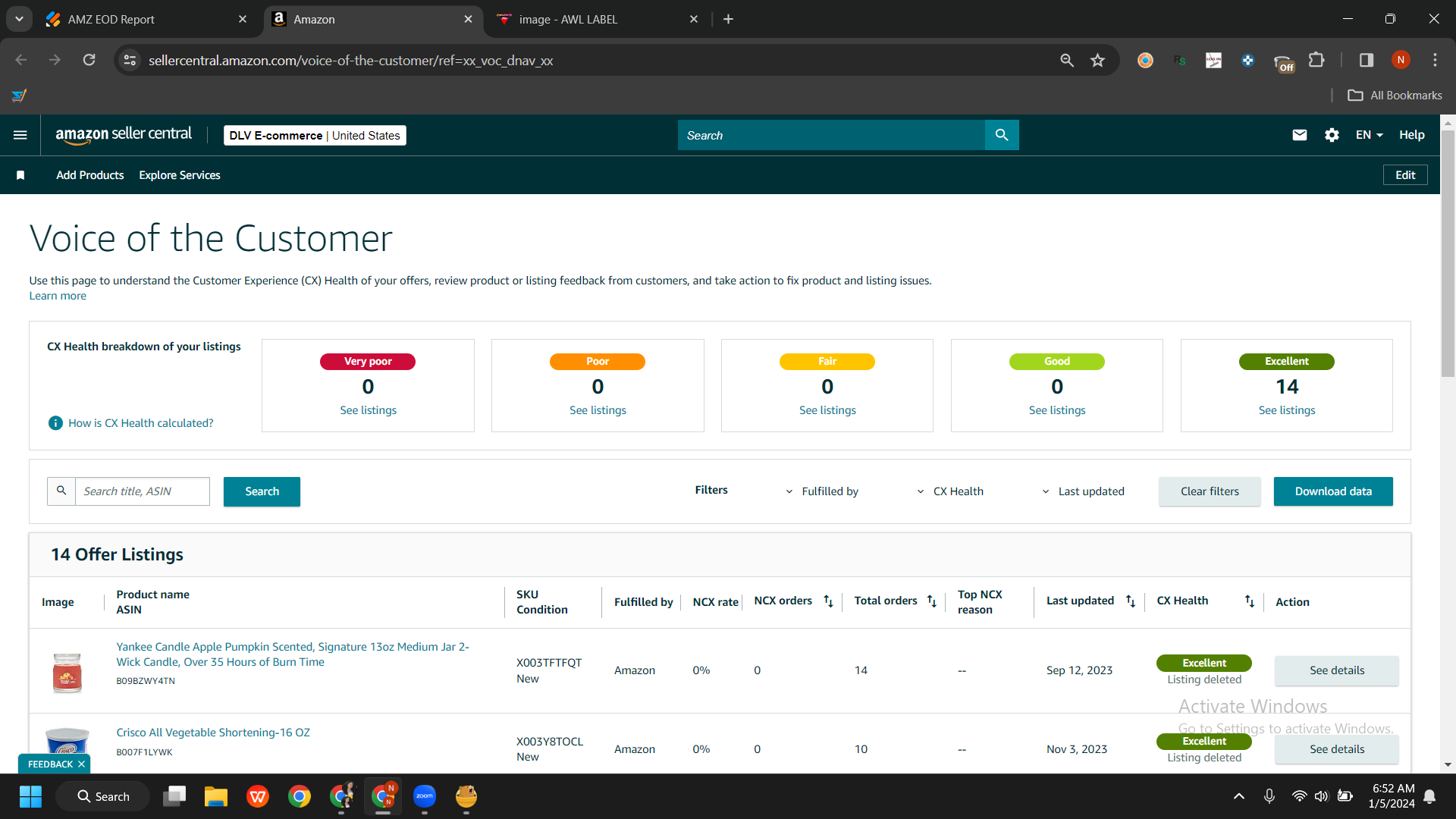Close the FEEDBACK tab
1456x819 pixels.
click(x=81, y=764)
